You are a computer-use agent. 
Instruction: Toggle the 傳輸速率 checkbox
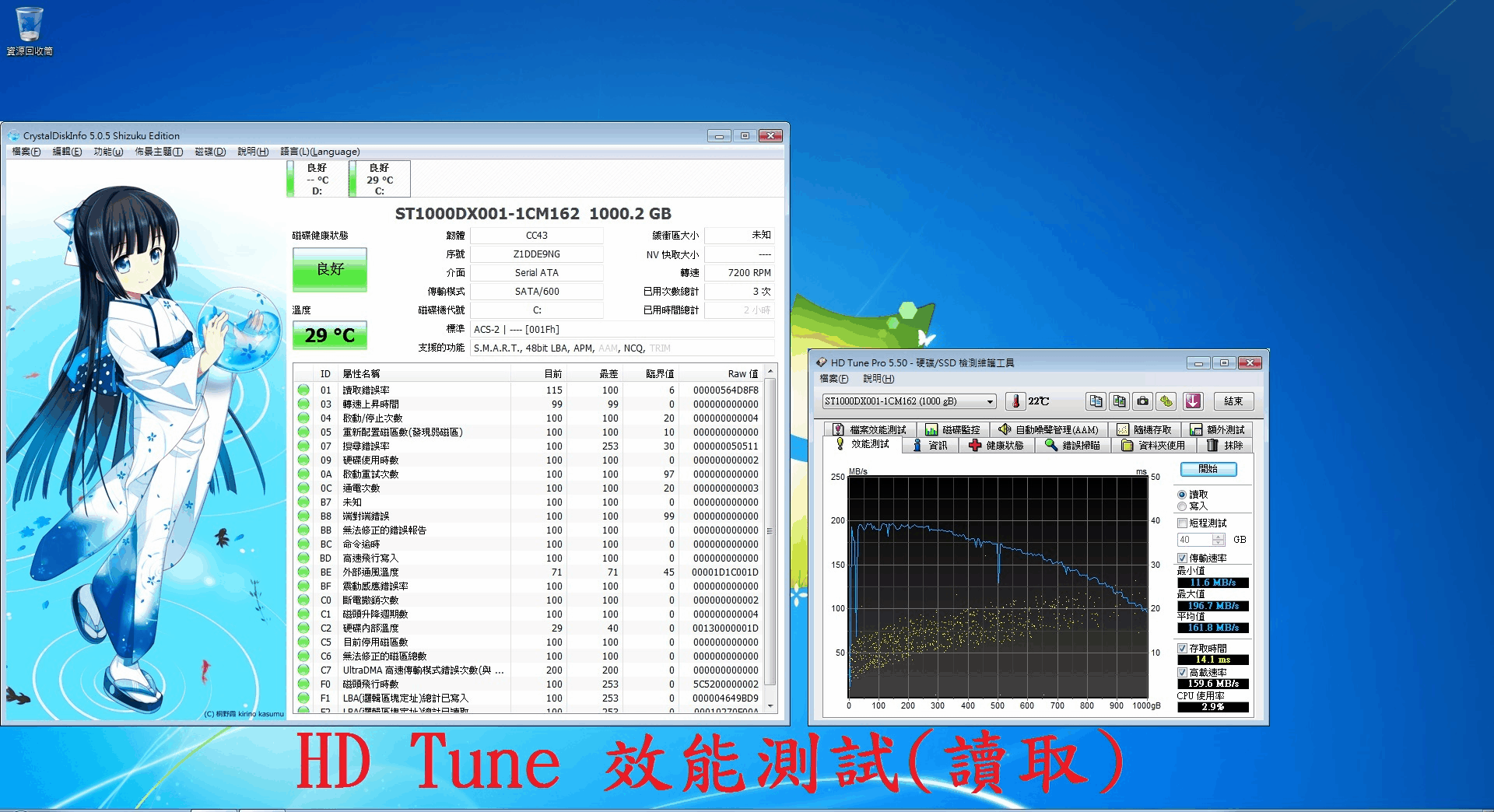[x=1182, y=558]
